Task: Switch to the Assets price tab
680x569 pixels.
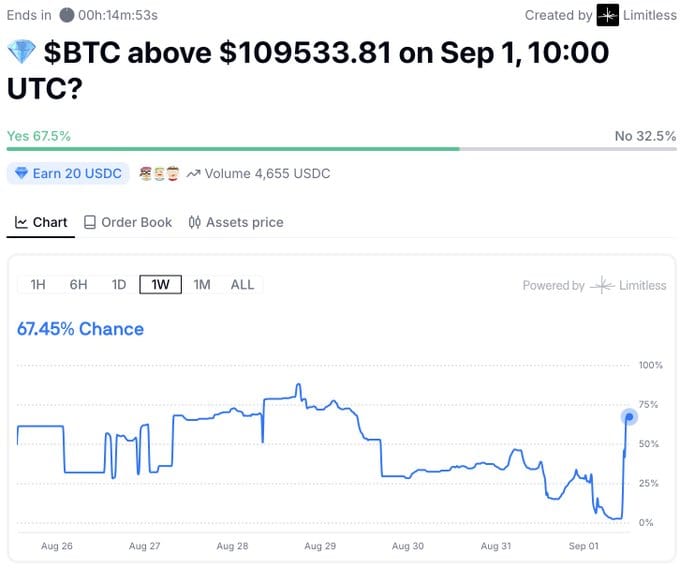Action: coord(236,222)
